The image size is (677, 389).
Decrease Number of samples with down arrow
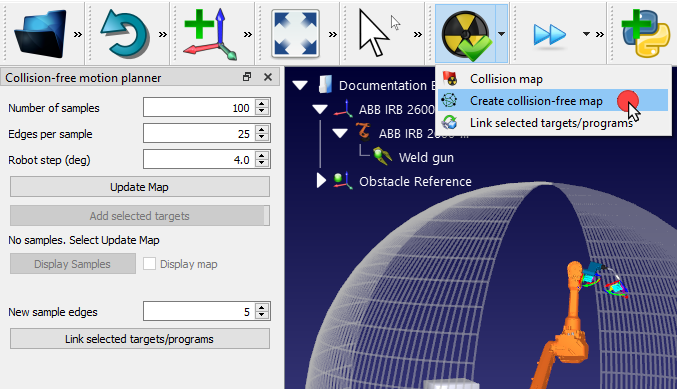click(262, 112)
